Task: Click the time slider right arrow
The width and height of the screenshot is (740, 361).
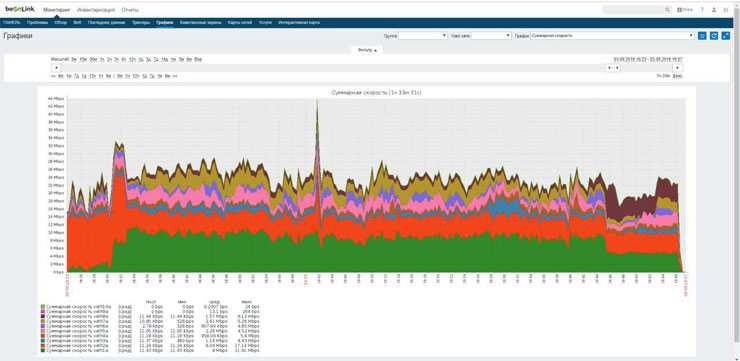Action: coord(678,68)
